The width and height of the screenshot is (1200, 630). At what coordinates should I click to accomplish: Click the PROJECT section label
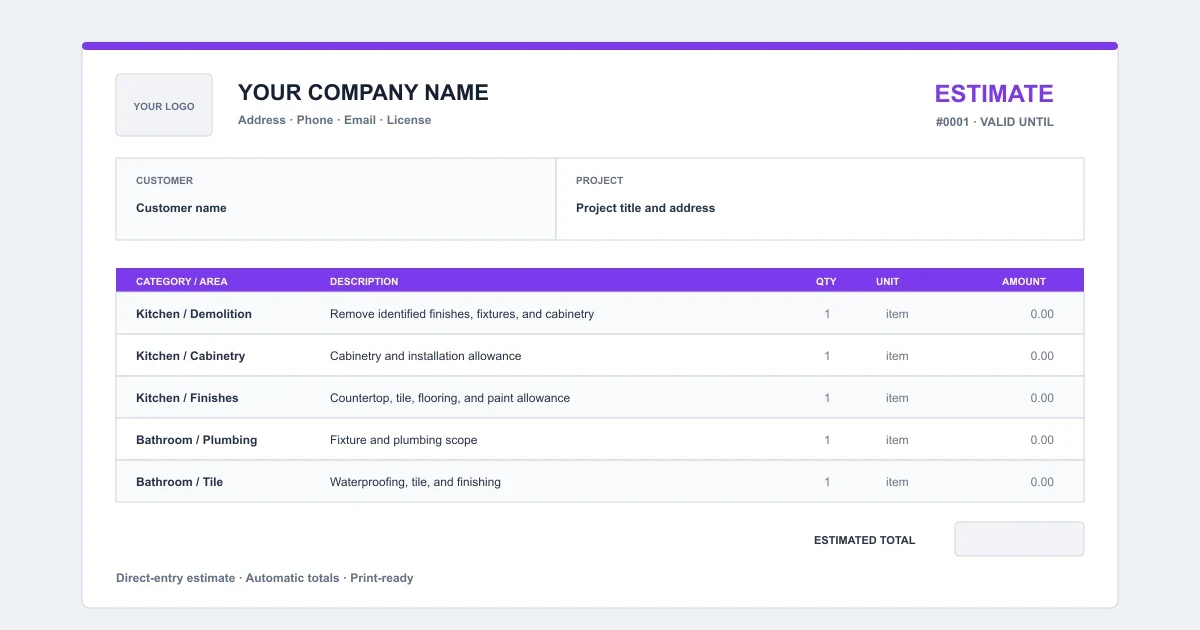[x=599, y=181]
